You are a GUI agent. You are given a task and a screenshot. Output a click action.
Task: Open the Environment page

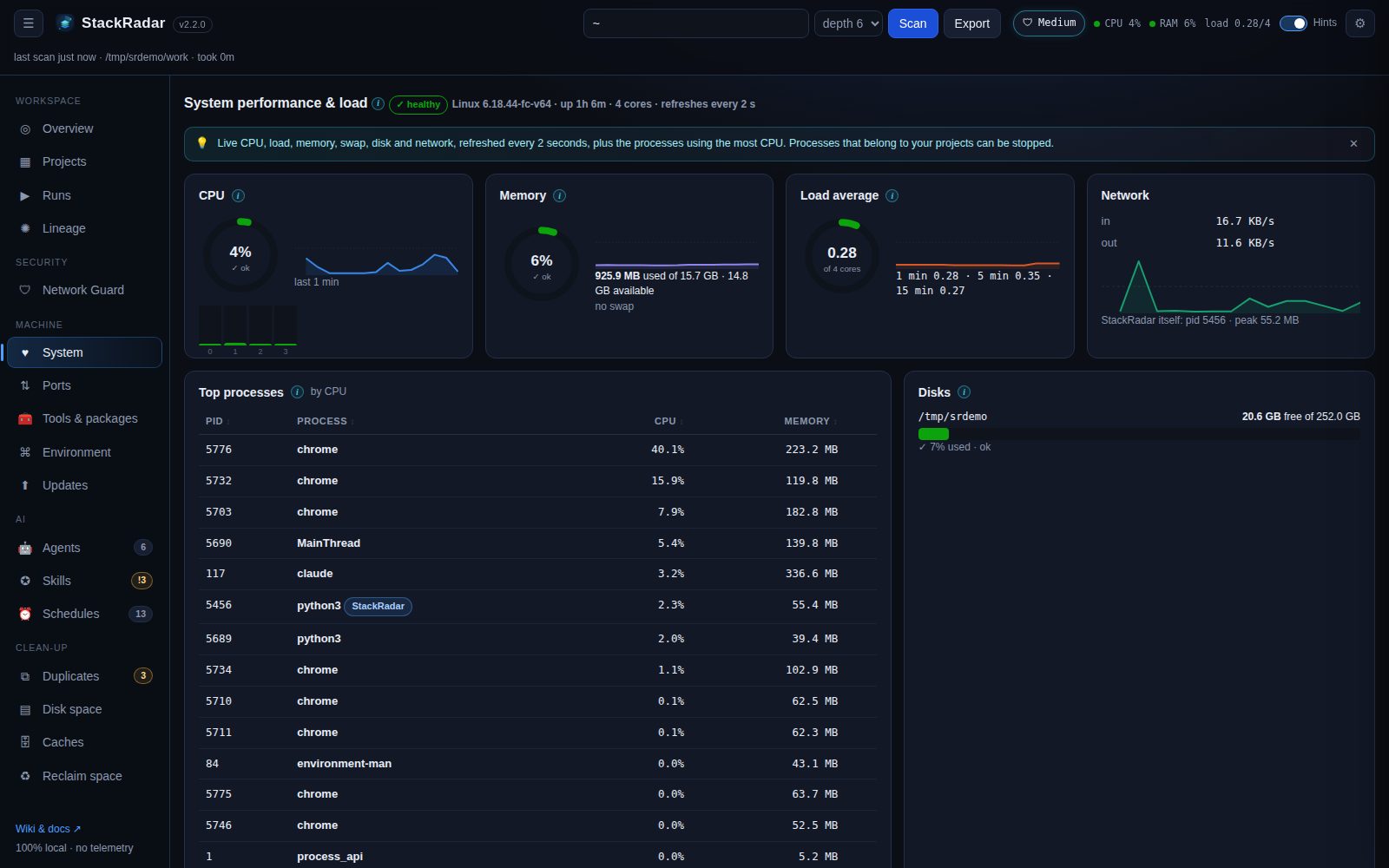[85, 452]
